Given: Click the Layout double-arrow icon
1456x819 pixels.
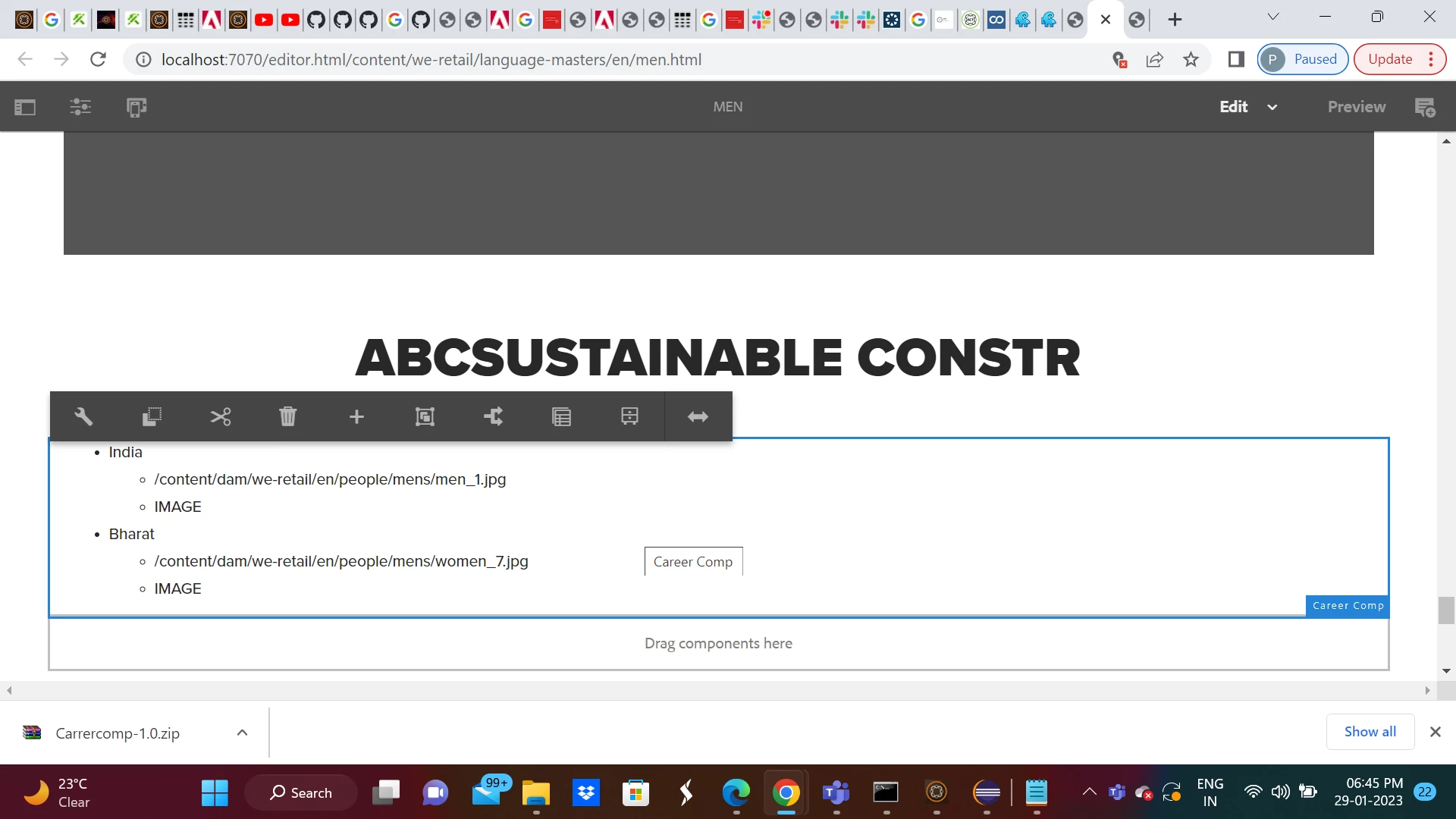Looking at the screenshot, I should coord(698,416).
